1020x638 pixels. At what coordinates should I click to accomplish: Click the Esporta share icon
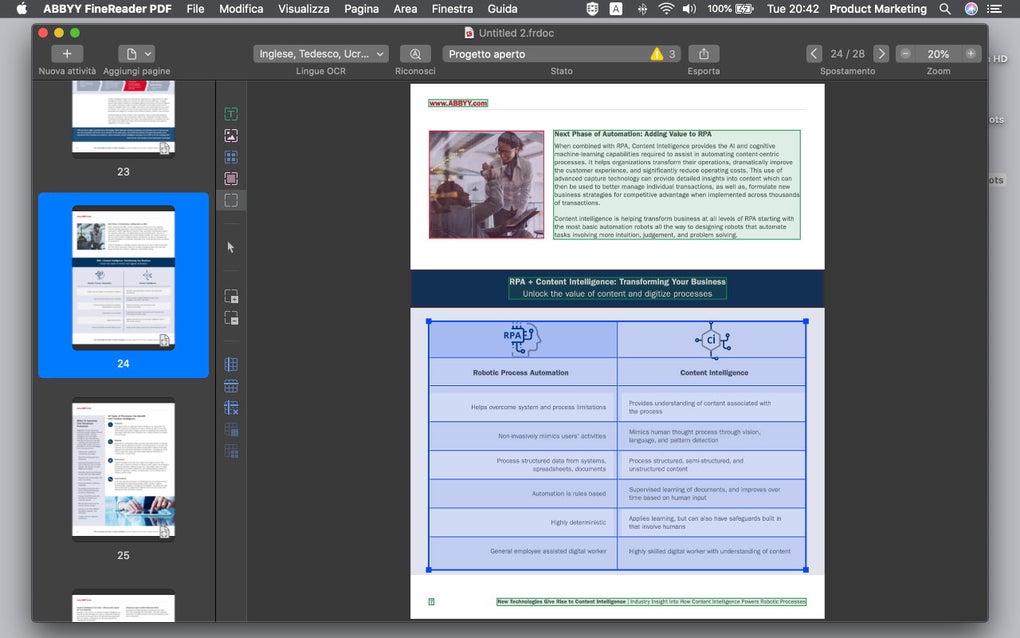click(703, 54)
